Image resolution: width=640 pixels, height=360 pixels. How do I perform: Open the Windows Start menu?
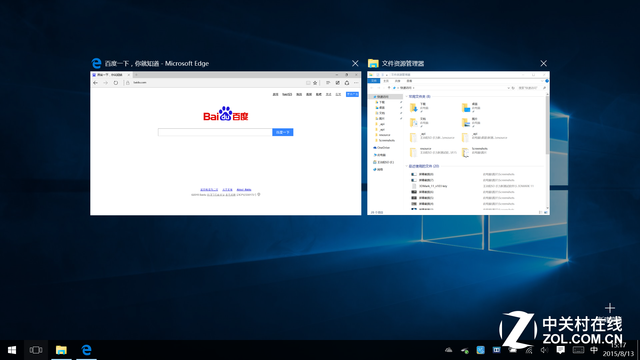[x=12, y=350]
